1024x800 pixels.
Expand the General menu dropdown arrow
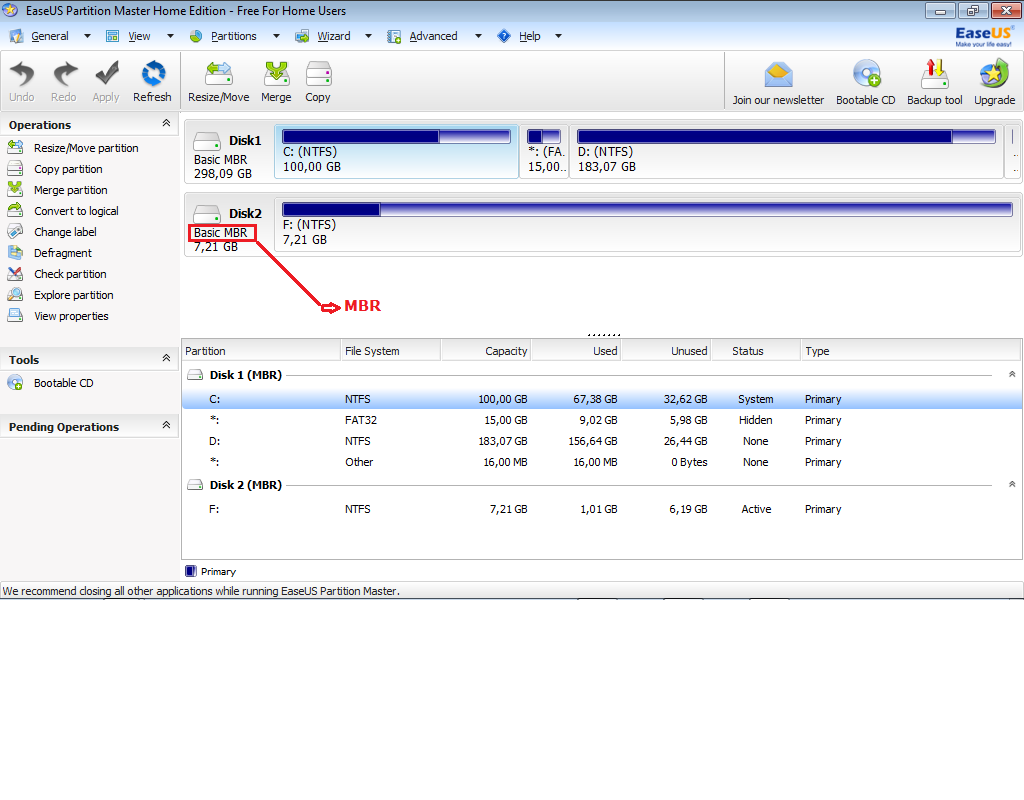(x=88, y=37)
